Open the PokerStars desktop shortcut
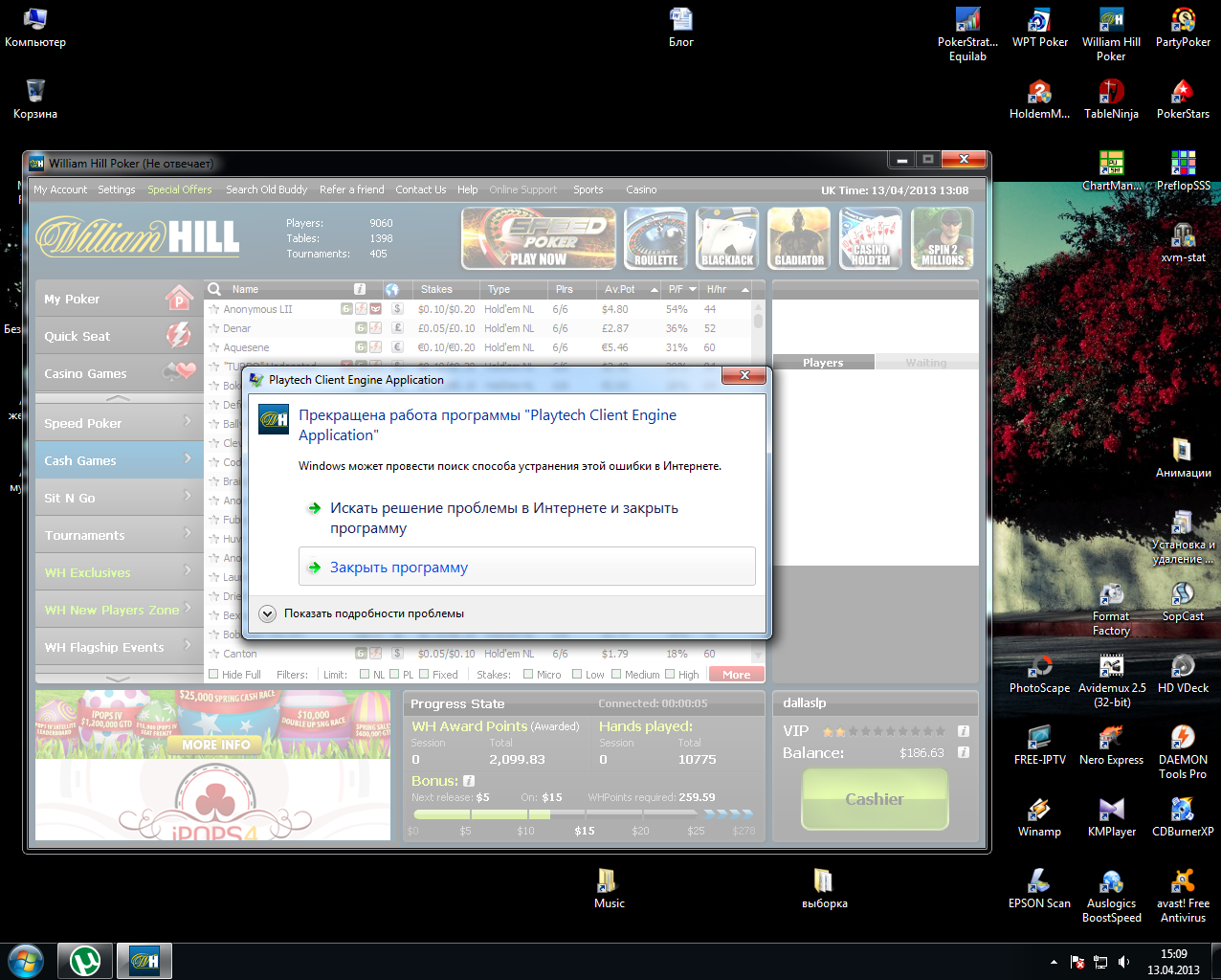 click(1183, 99)
